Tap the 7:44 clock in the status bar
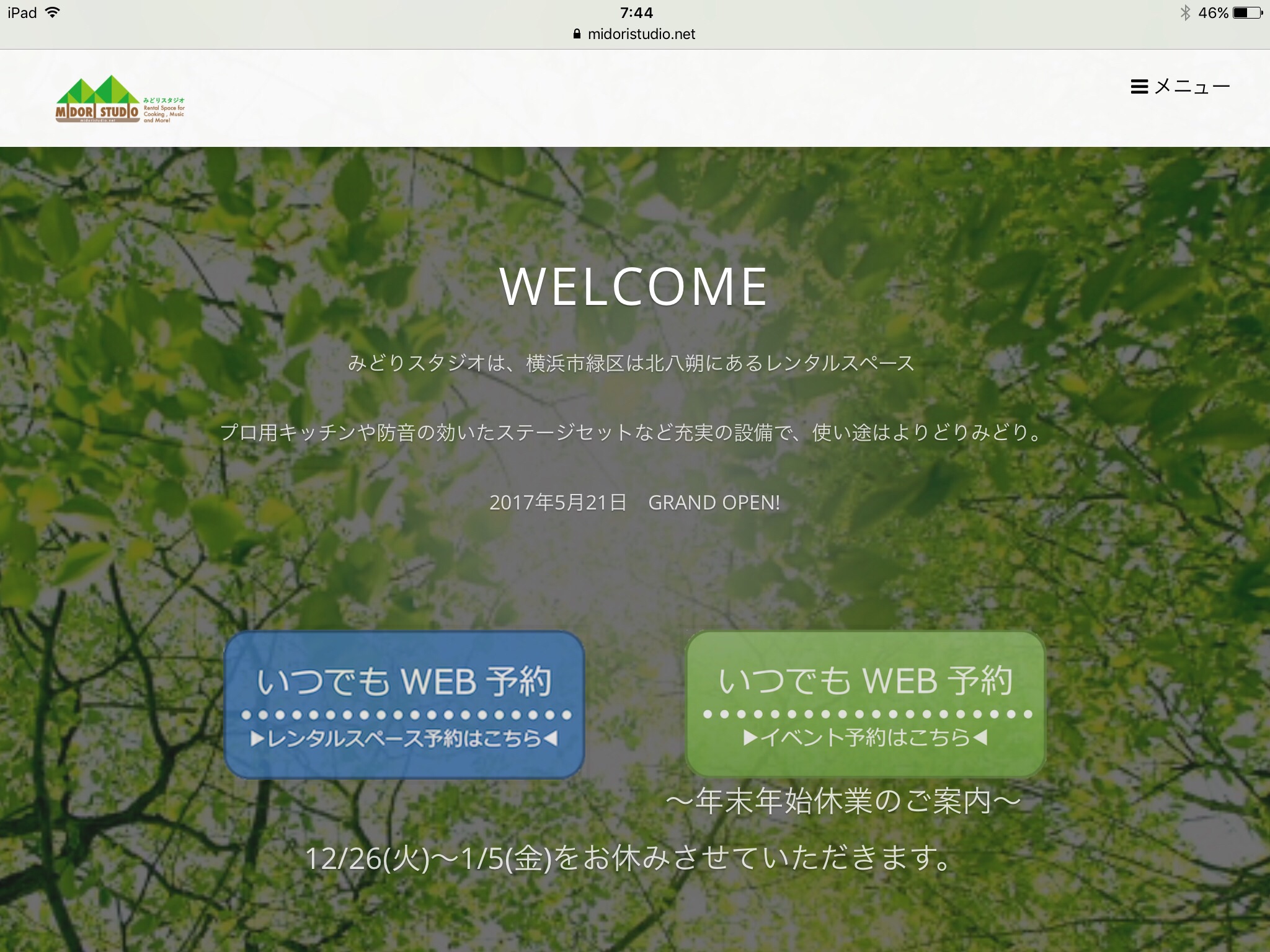1270x952 pixels. (636, 13)
